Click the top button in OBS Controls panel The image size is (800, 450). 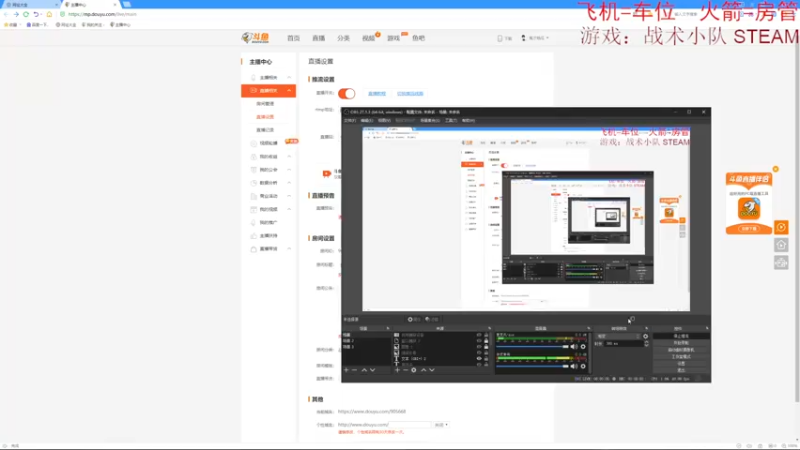(681, 336)
